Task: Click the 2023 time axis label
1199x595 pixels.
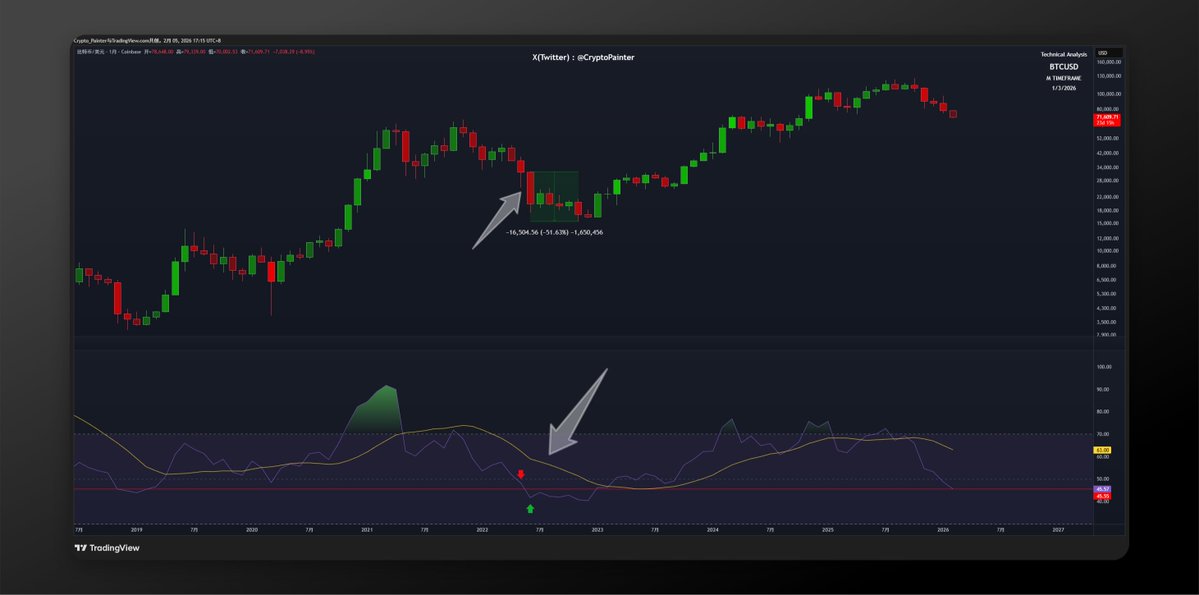Action: (x=597, y=529)
